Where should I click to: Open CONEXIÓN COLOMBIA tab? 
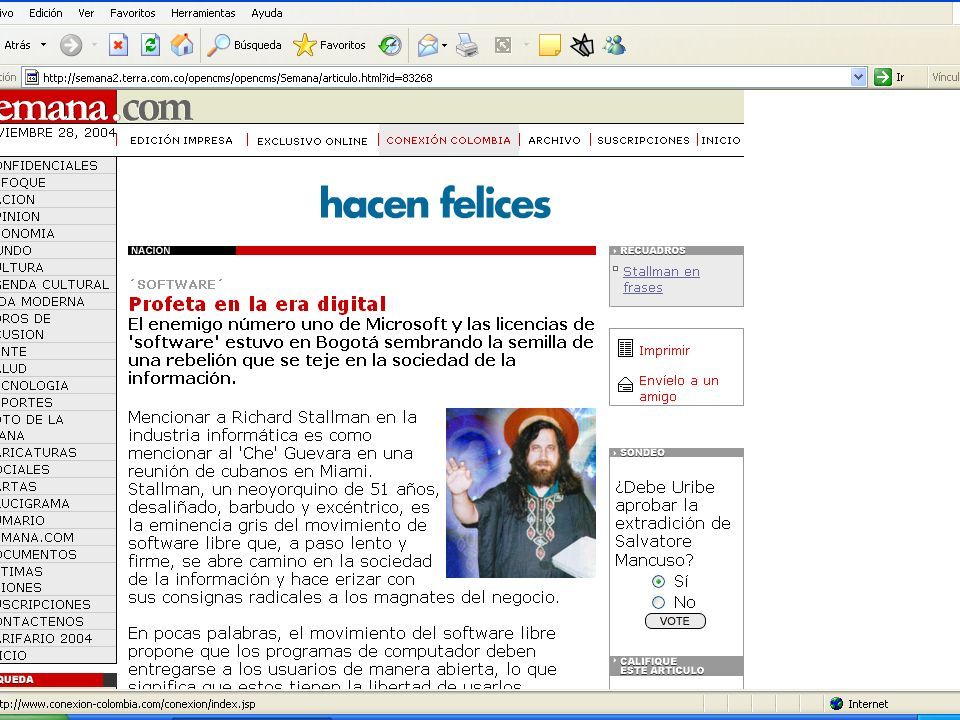point(448,140)
